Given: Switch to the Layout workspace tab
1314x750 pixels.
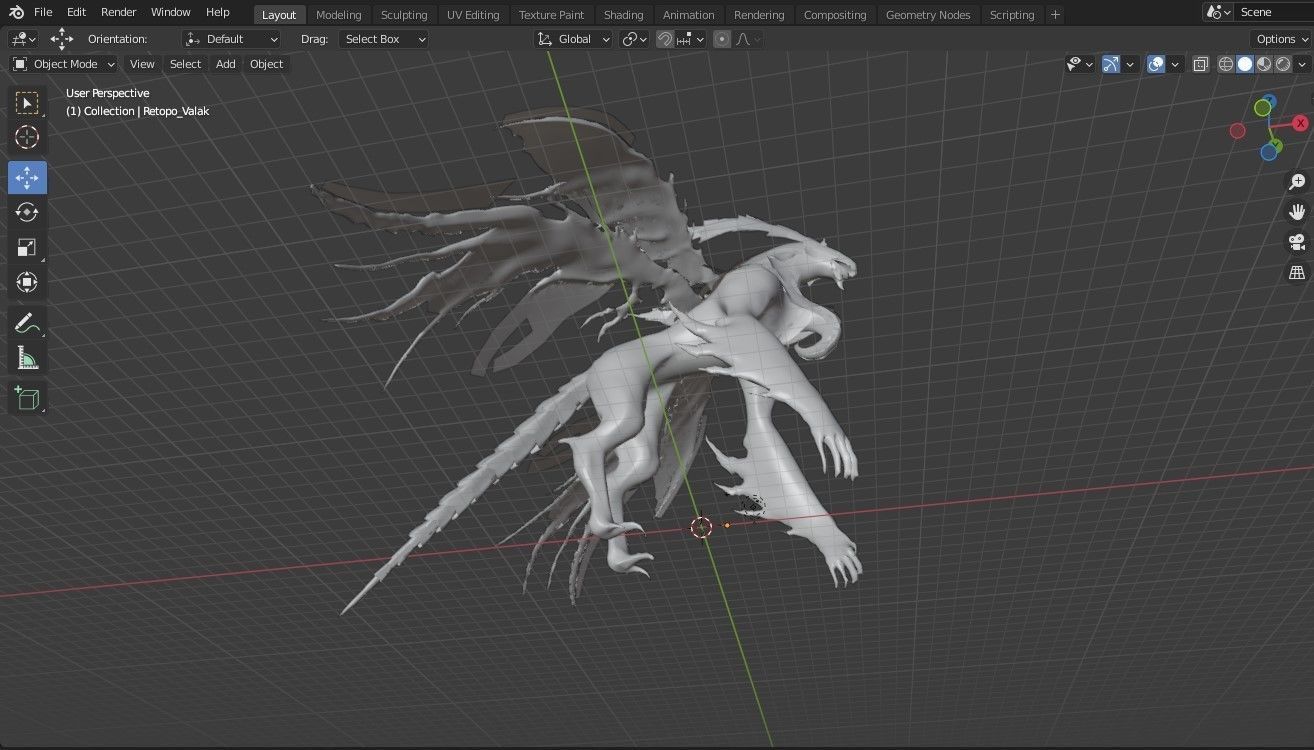Looking at the screenshot, I should tap(279, 15).
